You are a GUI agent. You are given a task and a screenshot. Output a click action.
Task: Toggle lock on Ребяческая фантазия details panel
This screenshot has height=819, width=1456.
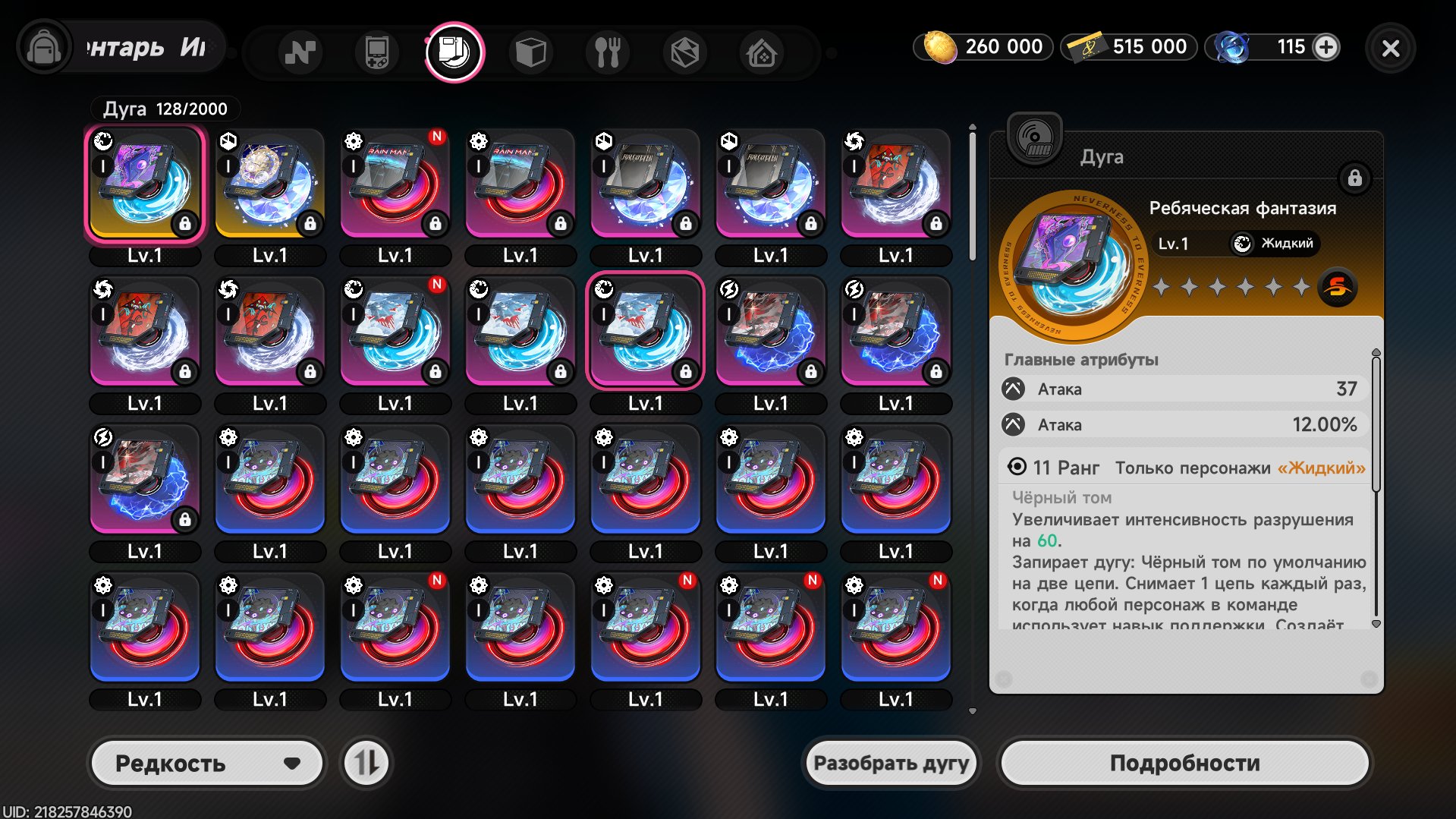point(1354,178)
